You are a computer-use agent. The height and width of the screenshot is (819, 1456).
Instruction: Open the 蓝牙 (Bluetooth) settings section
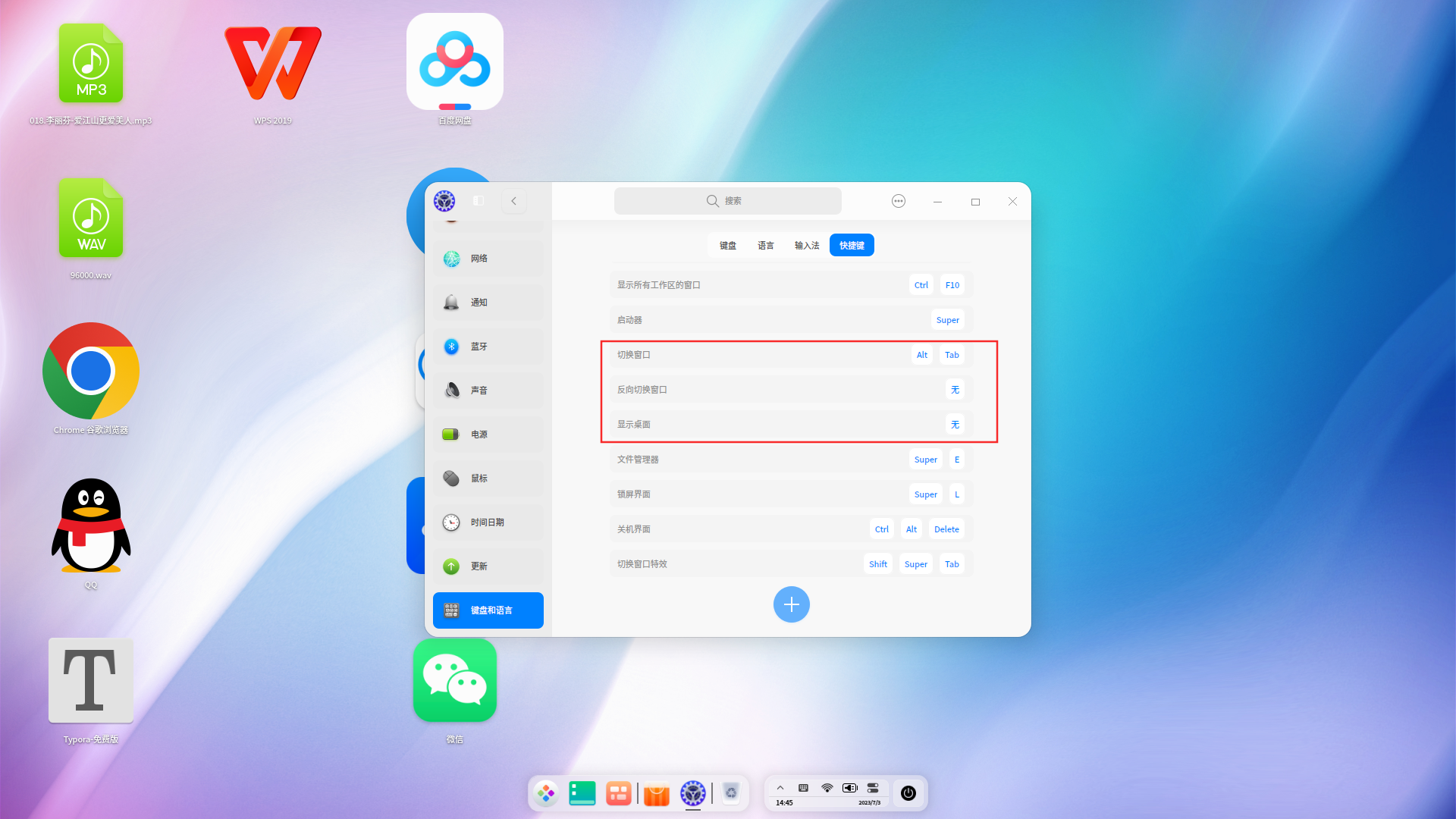coord(488,347)
